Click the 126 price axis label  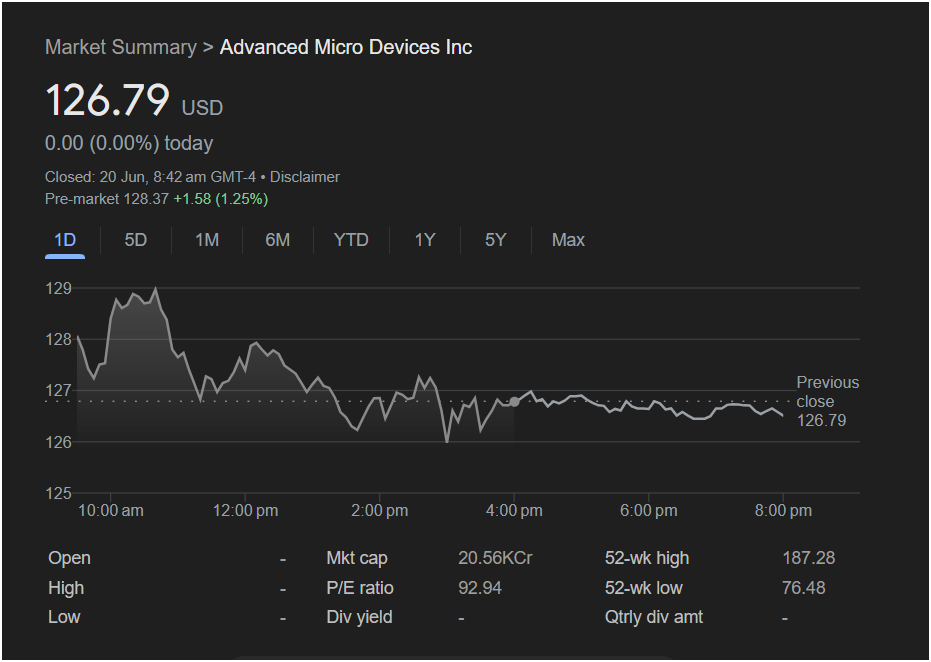[x=58, y=442]
